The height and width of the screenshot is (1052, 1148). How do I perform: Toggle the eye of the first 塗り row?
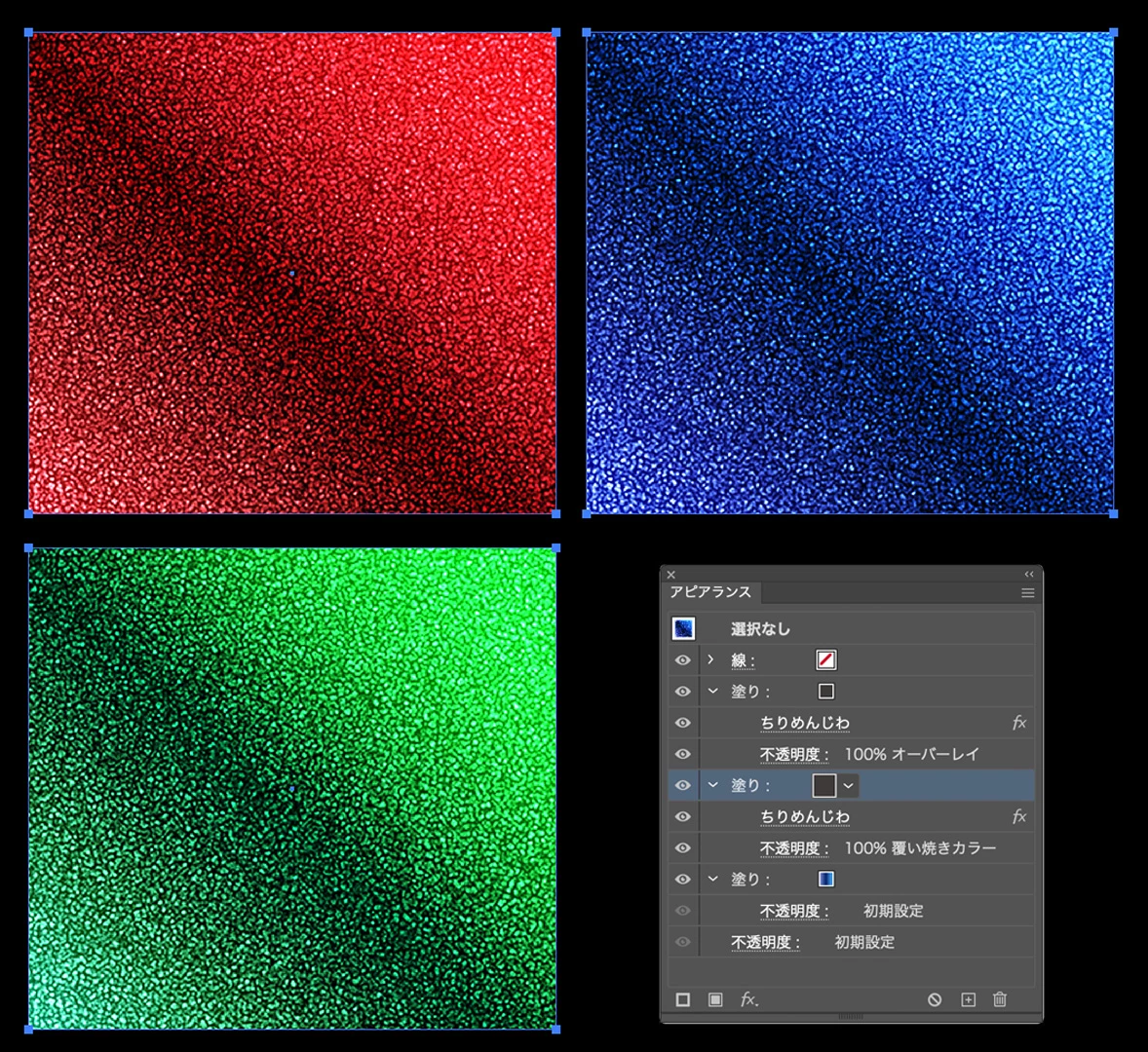(682, 692)
